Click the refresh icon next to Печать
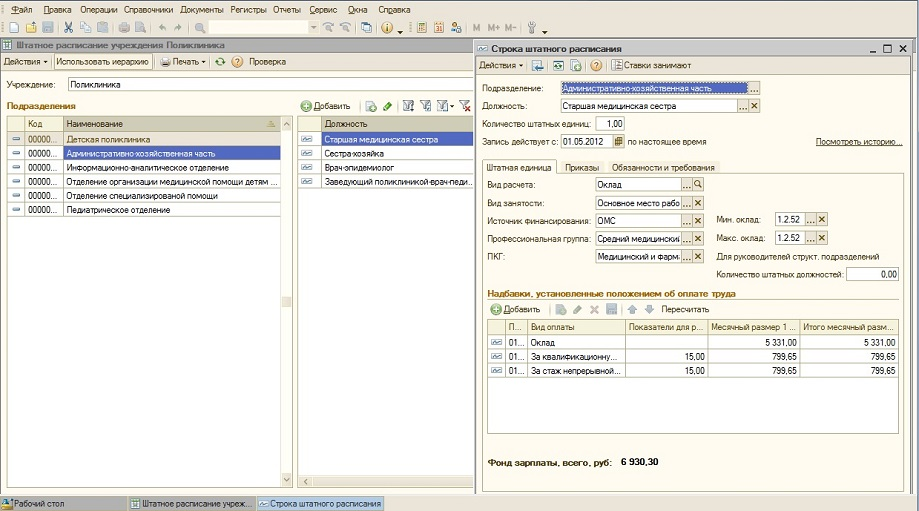The height and width of the screenshot is (511, 919). (220, 62)
